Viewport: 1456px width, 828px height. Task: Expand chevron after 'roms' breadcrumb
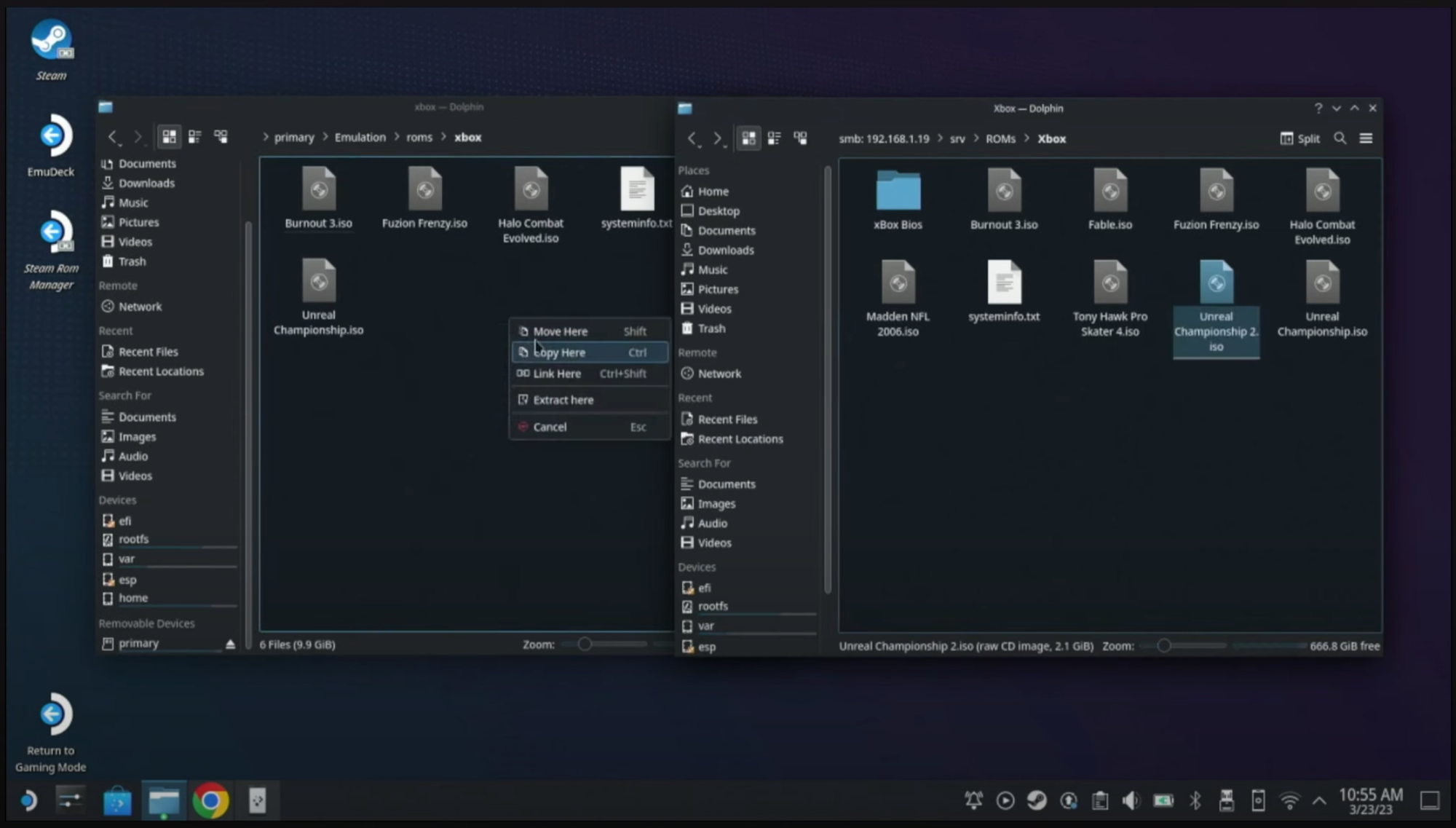click(x=443, y=137)
